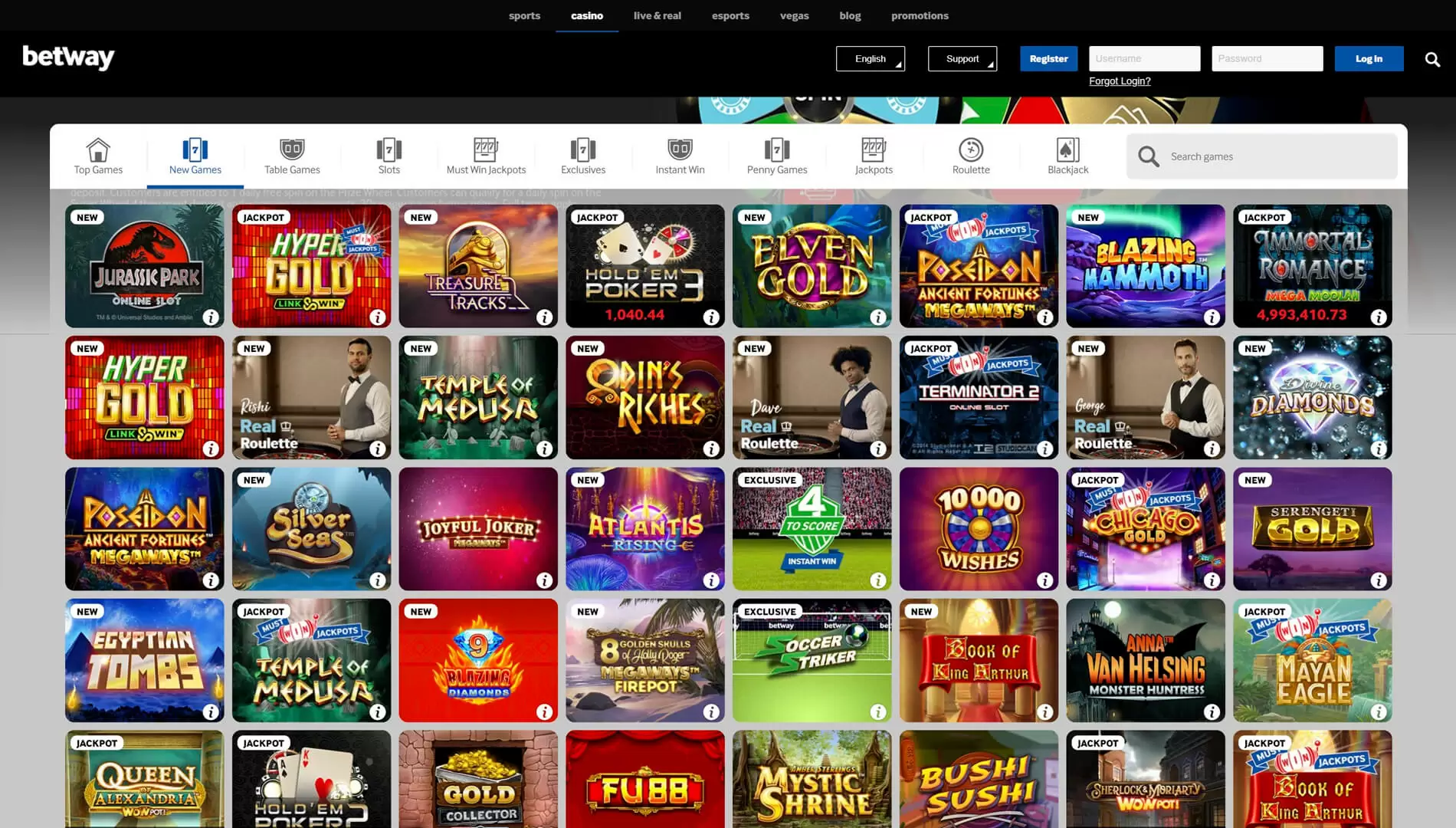
Task: Show info for Blazing Diamonds game
Action: (544, 711)
